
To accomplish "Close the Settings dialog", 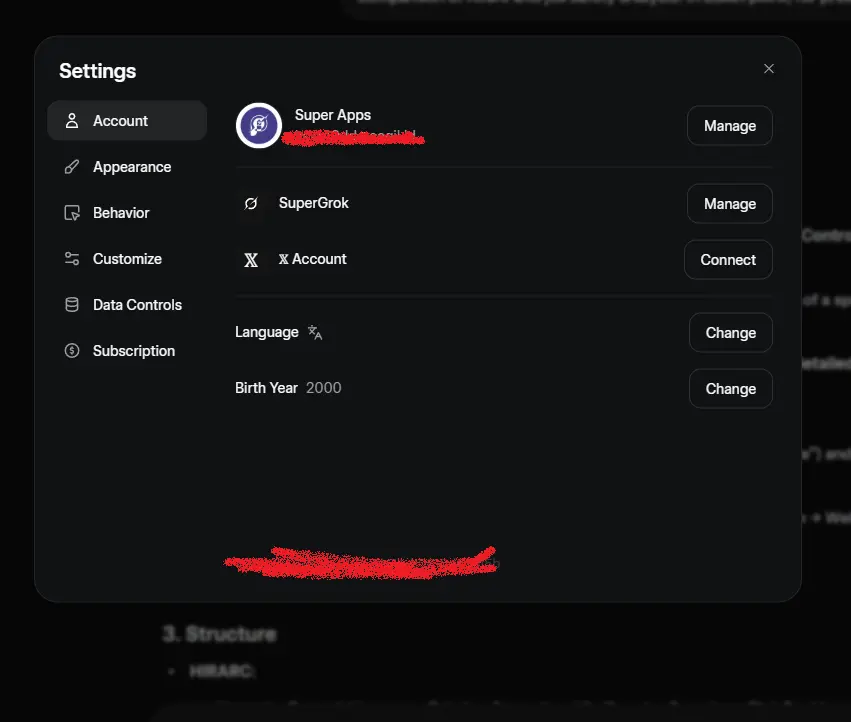I will pyautogui.click(x=769, y=68).
